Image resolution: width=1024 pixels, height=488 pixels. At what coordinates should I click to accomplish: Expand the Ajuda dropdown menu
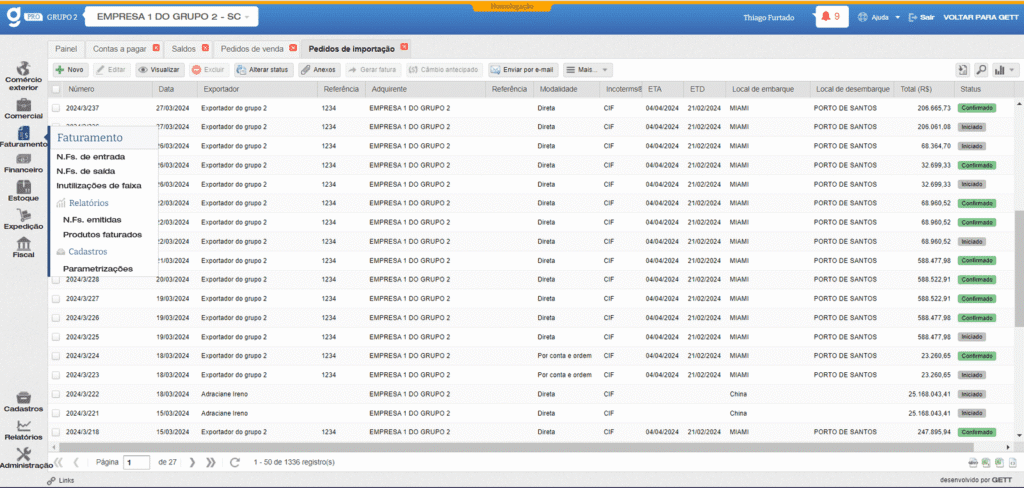(x=875, y=17)
